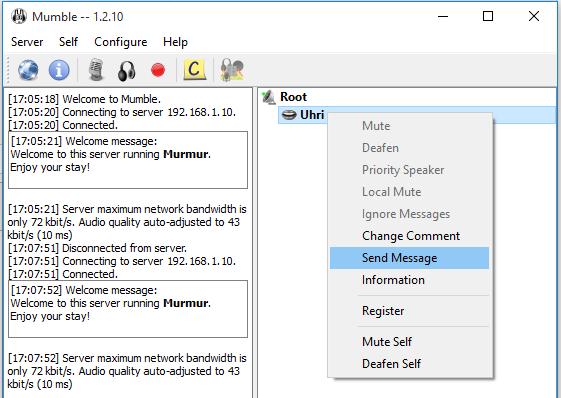This screenshot has height=398, width=562.
Task: Click '[17:05:20] Connecting to server' log line
Action: click(122, 112)
